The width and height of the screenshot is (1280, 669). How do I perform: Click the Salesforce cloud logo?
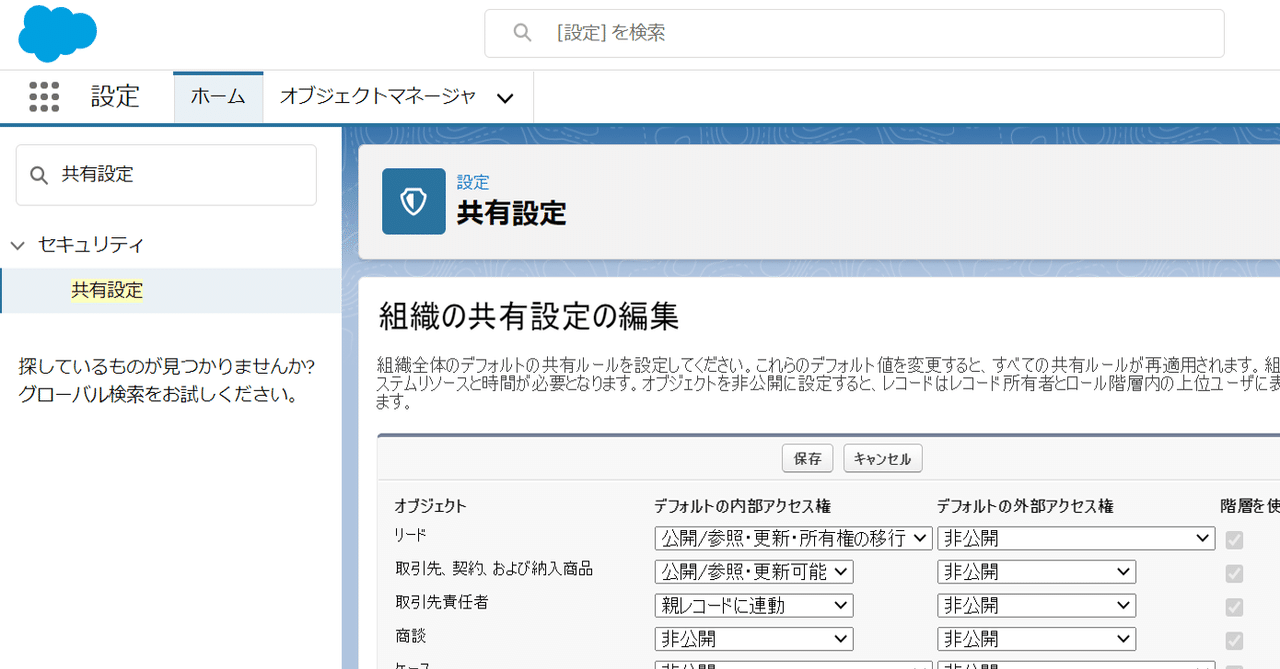coord(57,33)
